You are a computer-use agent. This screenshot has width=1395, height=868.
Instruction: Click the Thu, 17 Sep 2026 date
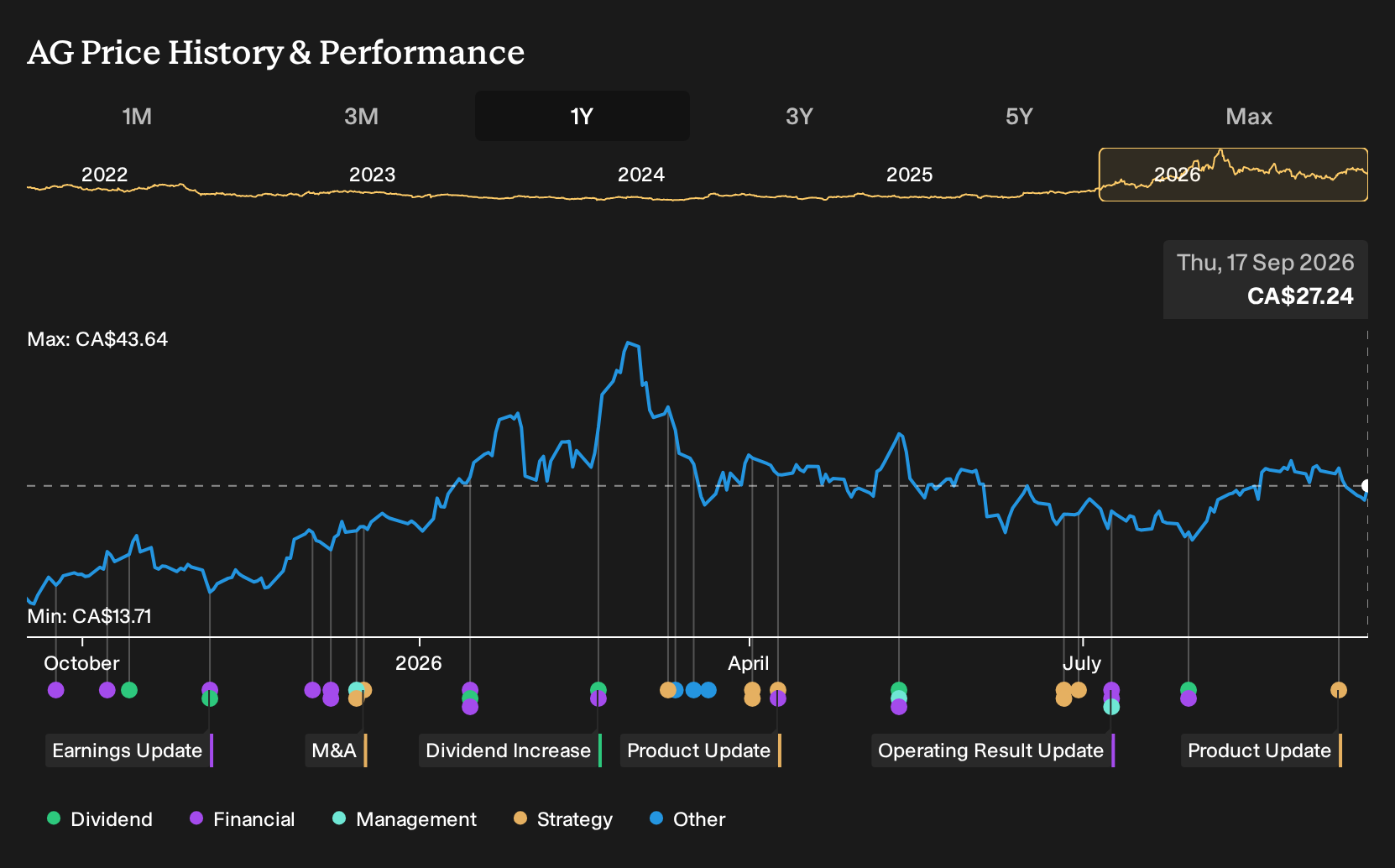pos(1266,263)
